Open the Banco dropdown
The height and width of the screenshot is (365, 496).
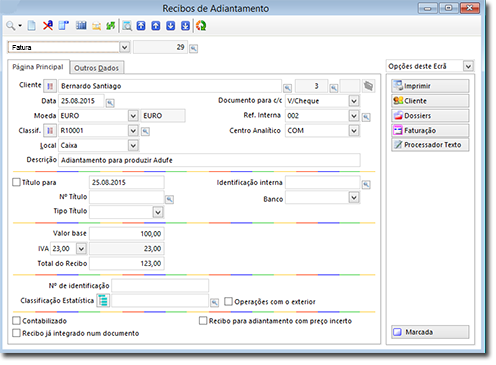click(x=354, y=197)
